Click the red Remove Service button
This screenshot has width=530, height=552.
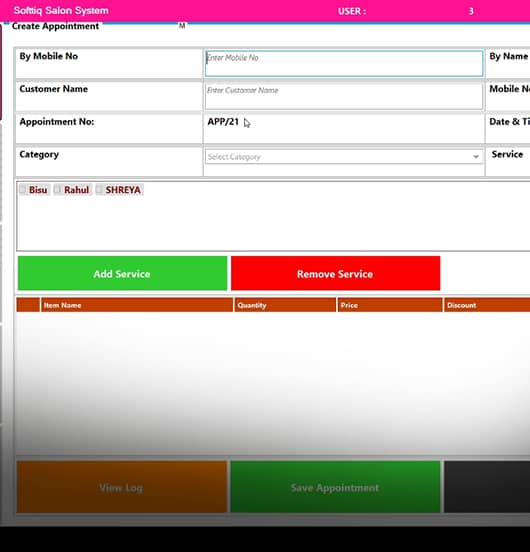[x=335, y=274]
